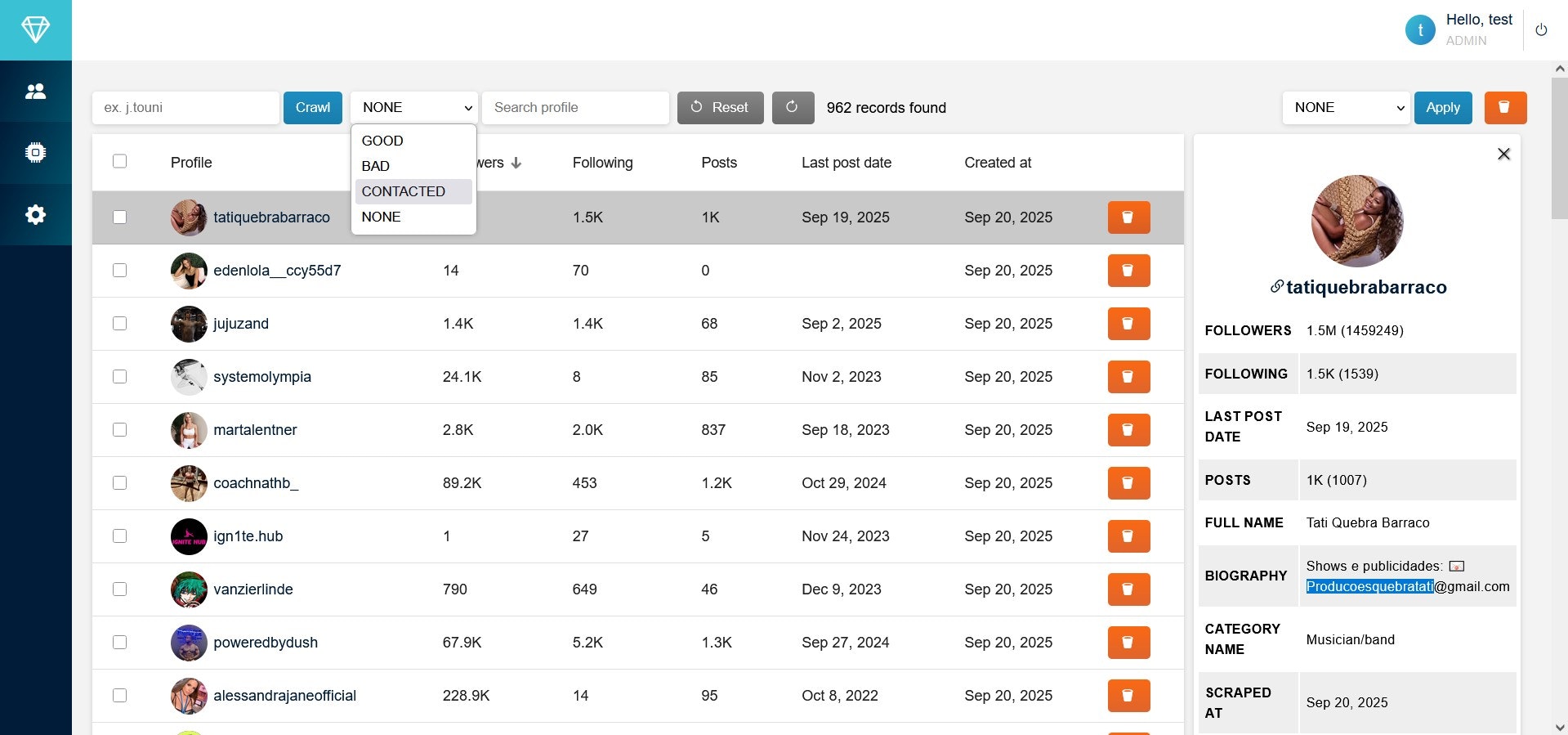This screenshot has width=1568, height=735.
Task: Click the Profile column header
Action: click(x=191, y=163)
